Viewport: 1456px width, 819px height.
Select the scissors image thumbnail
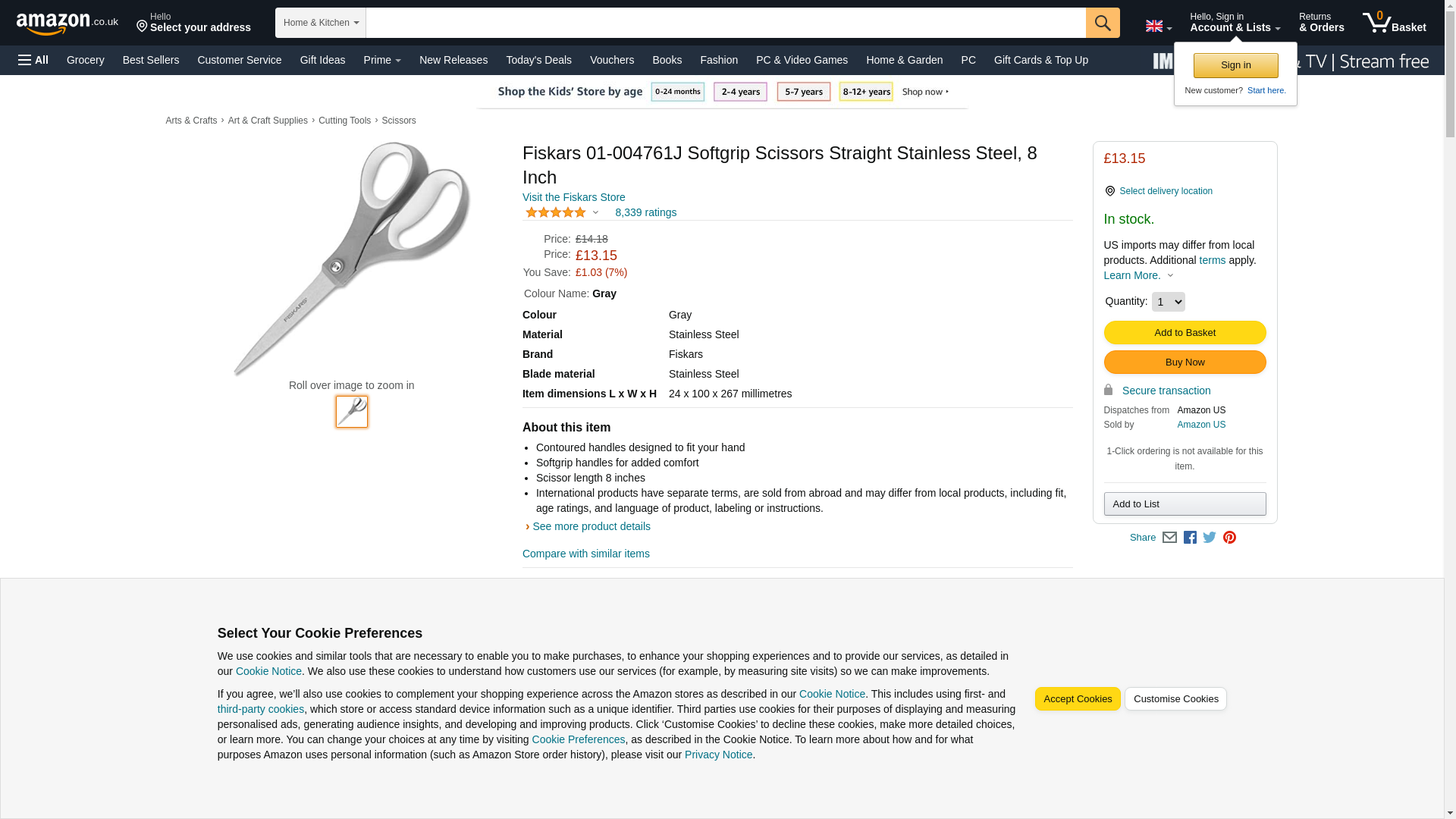tap(352, 412)
